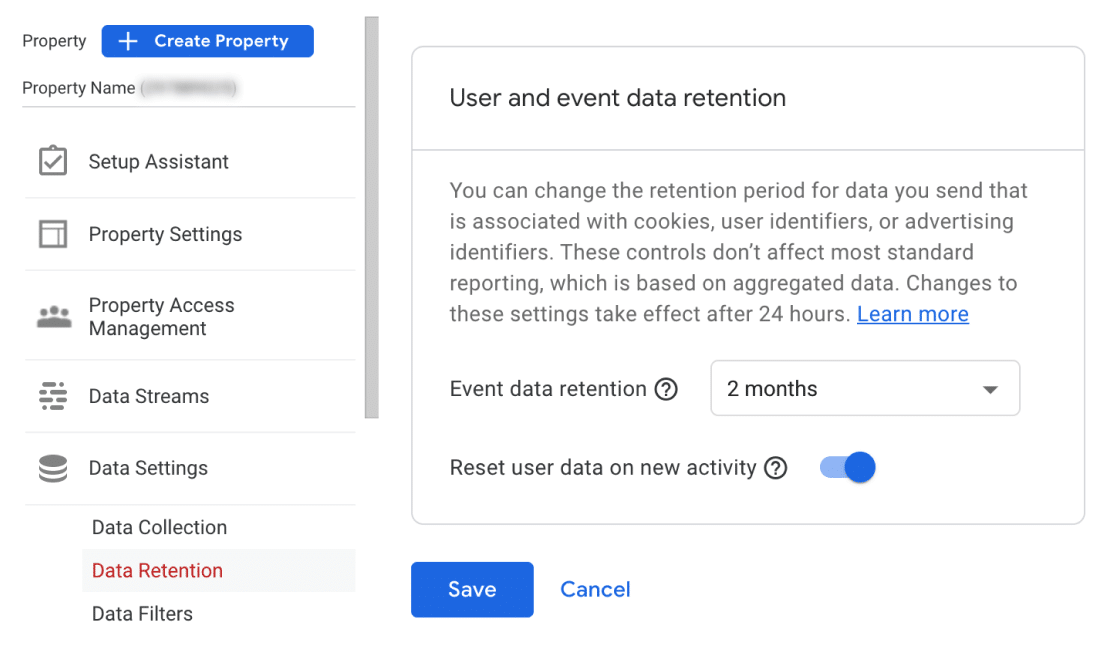
Task: Open the Event data retention dropdown
Action: point(864,388)
